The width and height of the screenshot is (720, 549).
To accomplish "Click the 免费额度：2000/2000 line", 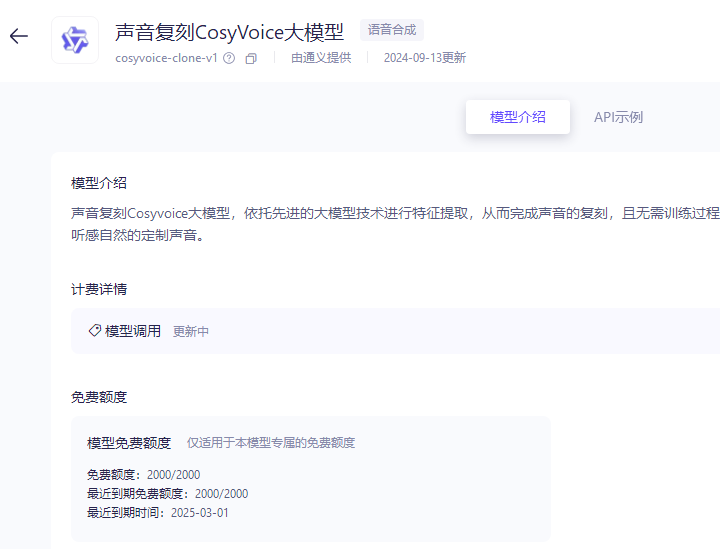I will tap(143, 475).
